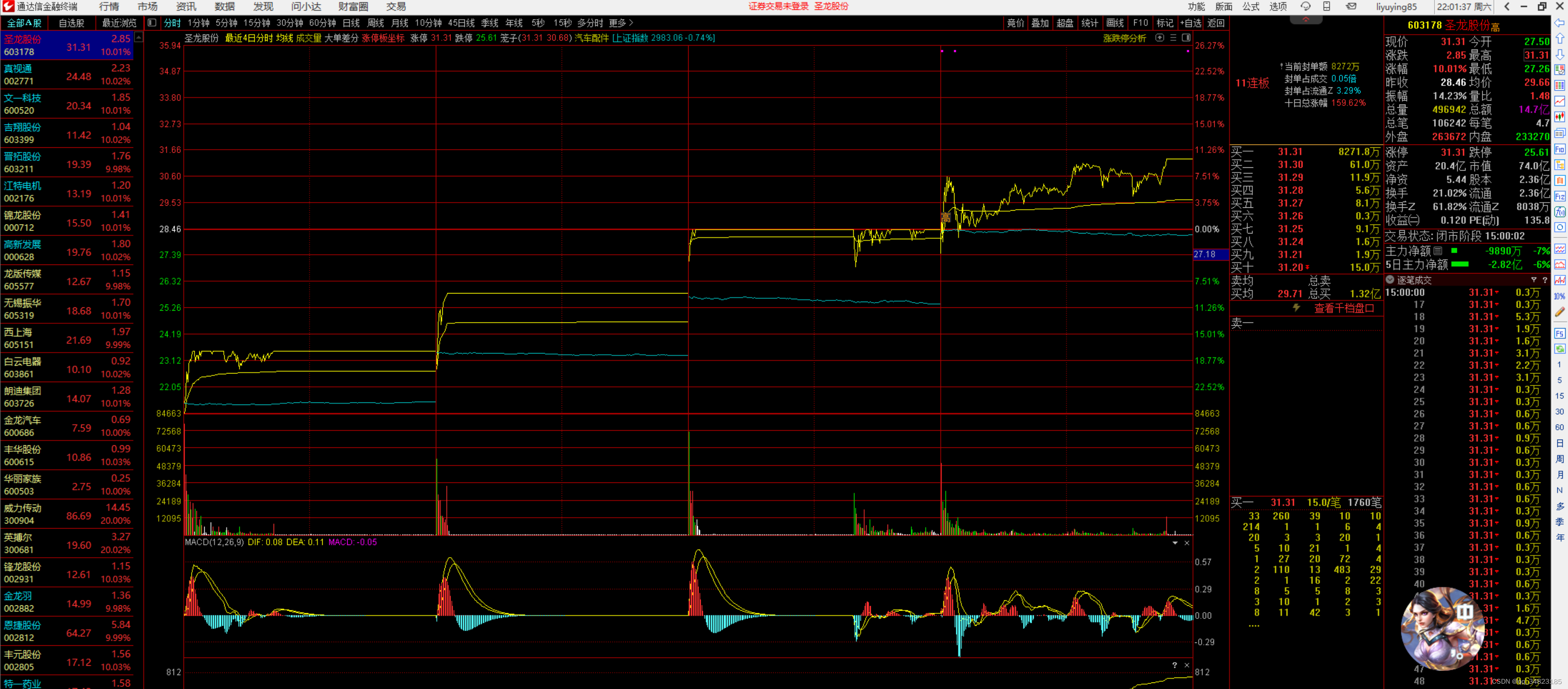The height and width of the screenshot is (689, 1568).
Task: Open the mail message icon
Action: tap(1351, 7)
